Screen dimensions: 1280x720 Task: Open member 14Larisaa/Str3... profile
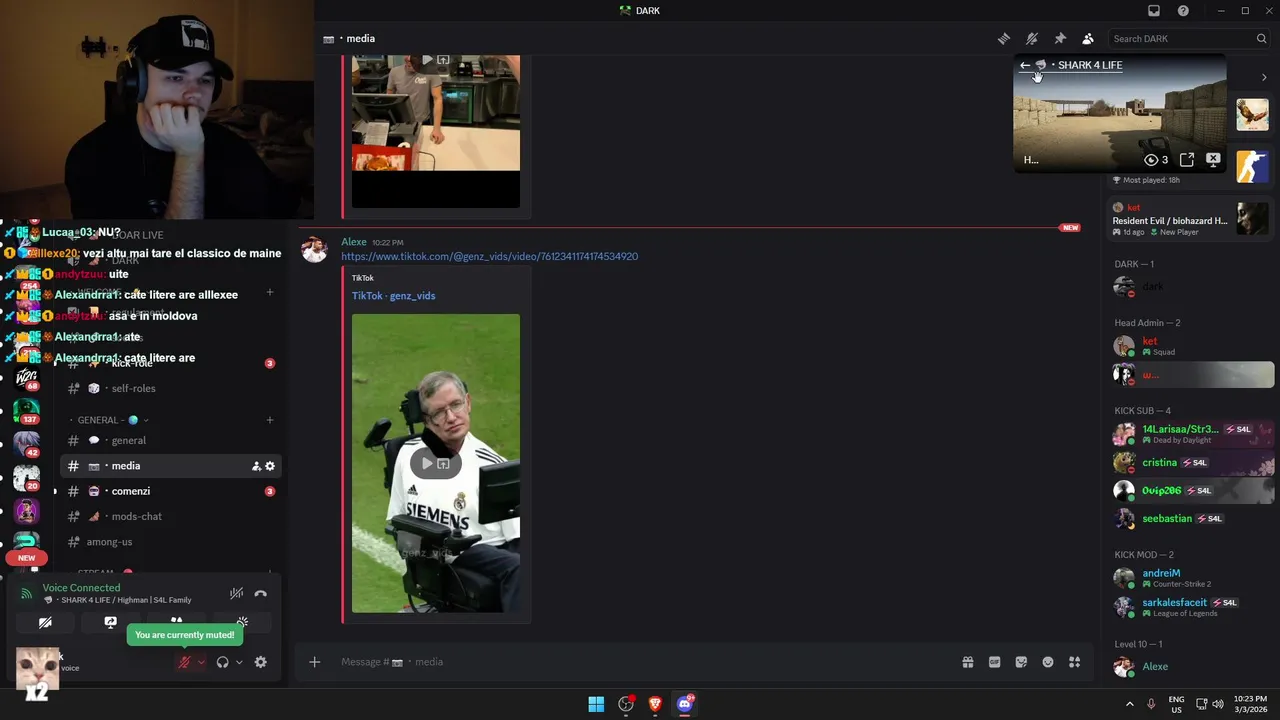(x=1190, y=434)
